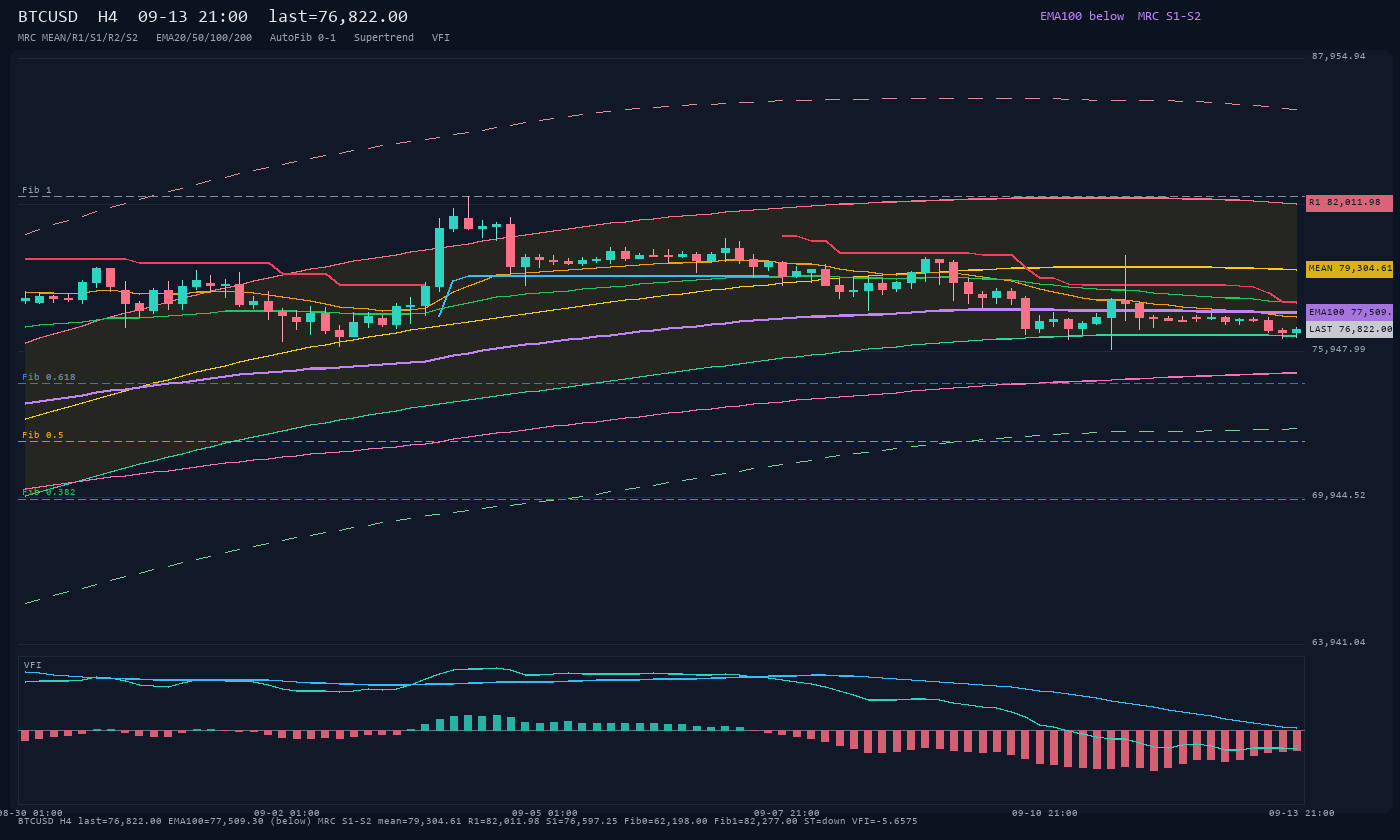Click the 69,944.52 price axis label

[1338, 496]
